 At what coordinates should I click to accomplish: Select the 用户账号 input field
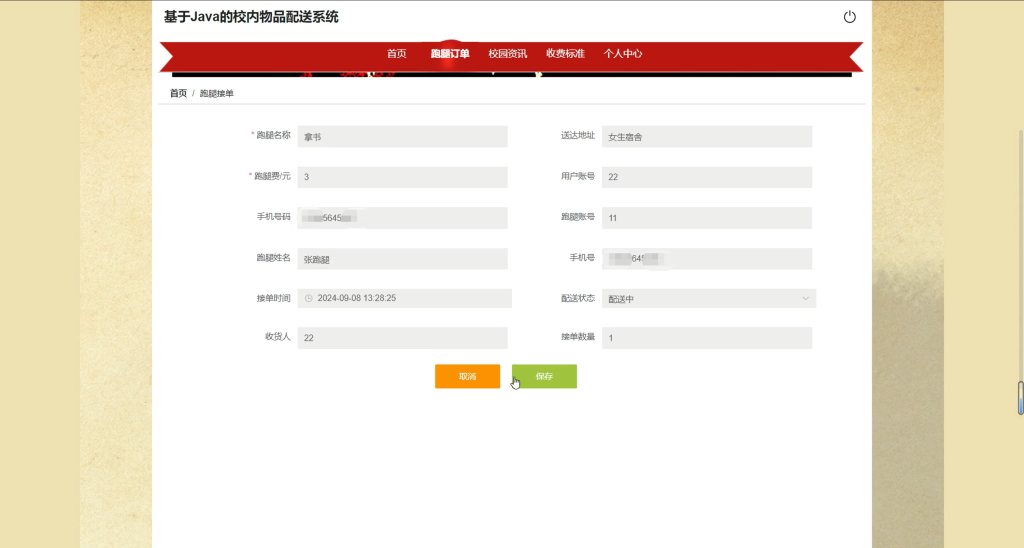[x=707, y=177]
